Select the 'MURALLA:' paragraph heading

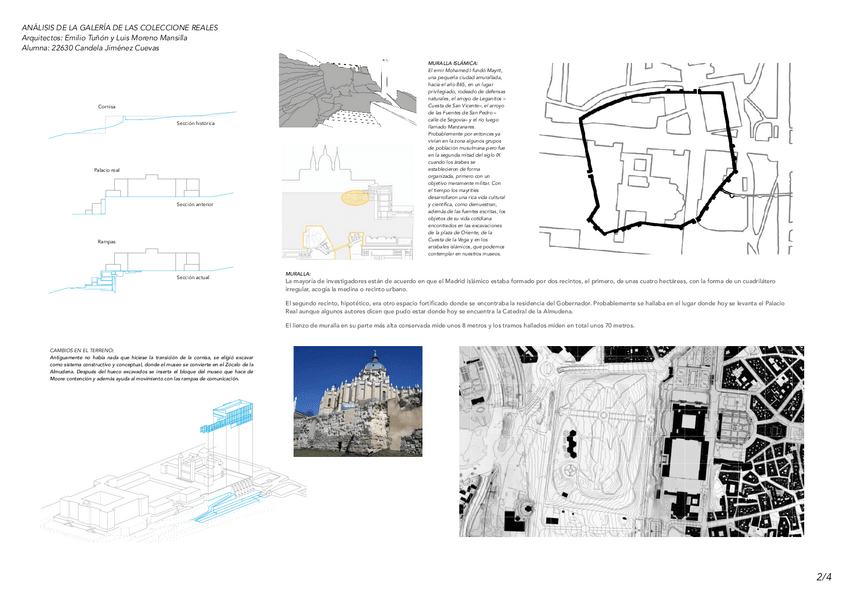coord(298,273)
